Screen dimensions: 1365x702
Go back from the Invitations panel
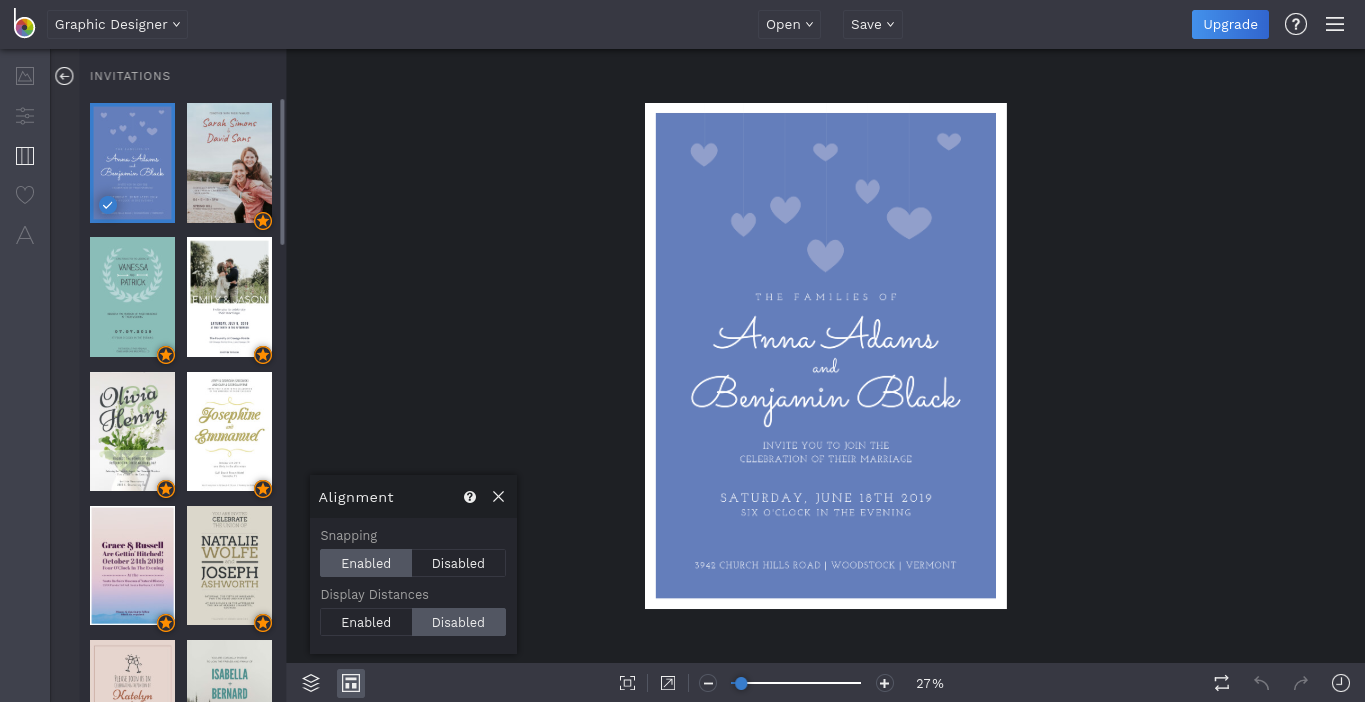(64, 76)
